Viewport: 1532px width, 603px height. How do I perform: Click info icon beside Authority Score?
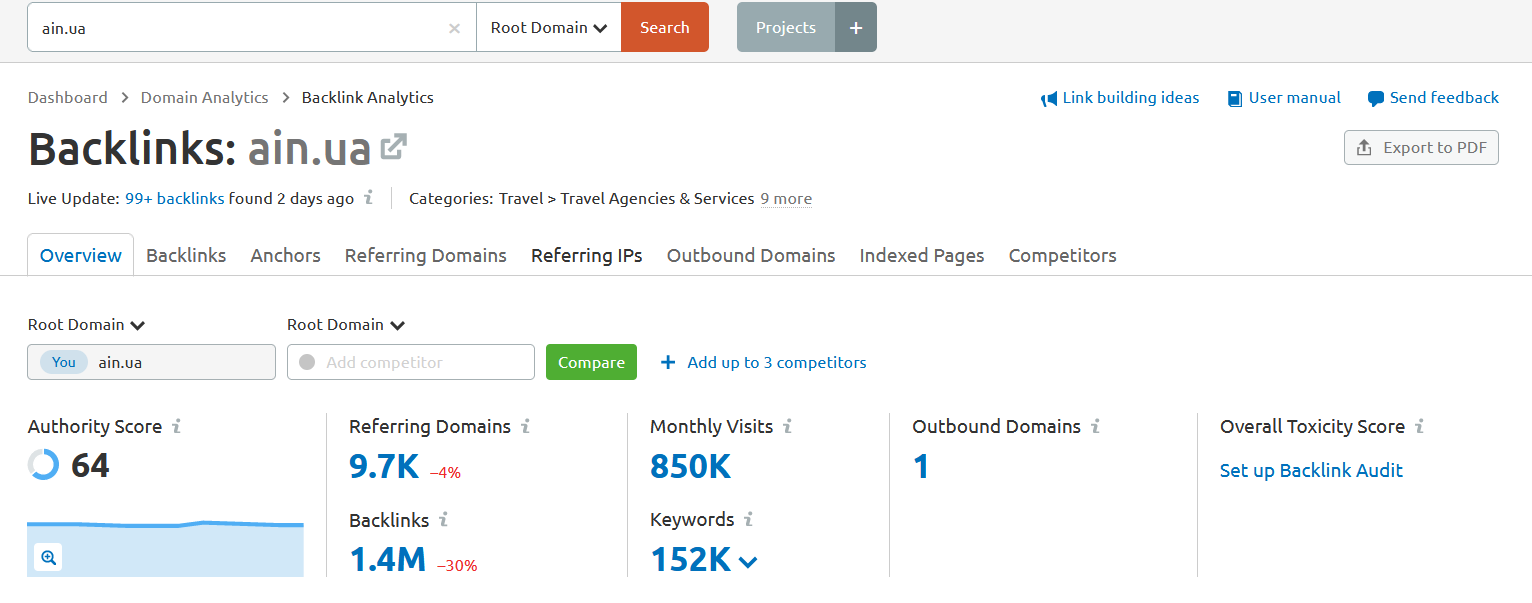pyautogui.click(x=176, y=426)
